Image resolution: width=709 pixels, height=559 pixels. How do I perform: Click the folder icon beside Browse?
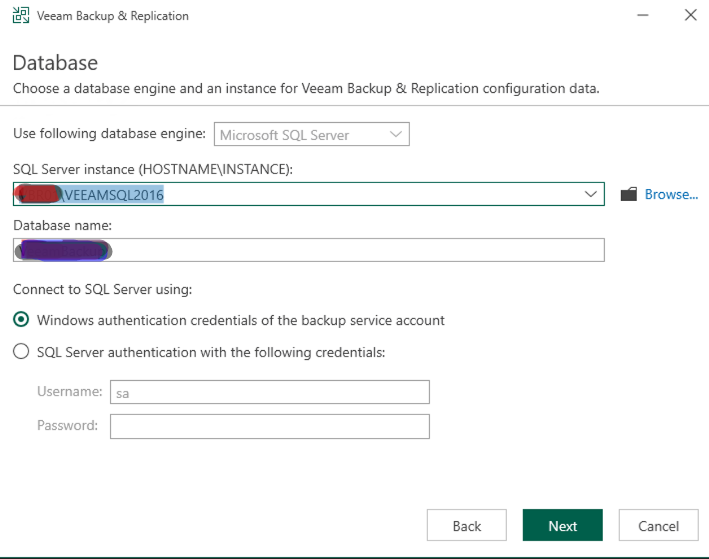point(629,194)
